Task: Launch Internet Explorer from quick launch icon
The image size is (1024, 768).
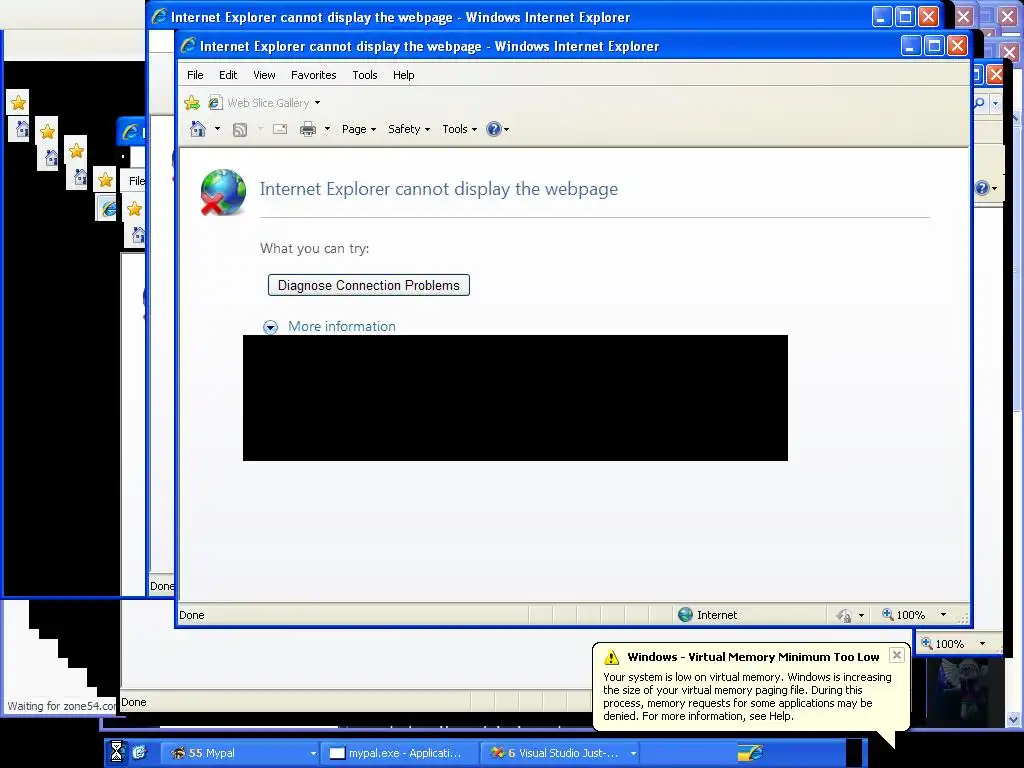Action: pyautogui.click(x=139, y=752)
